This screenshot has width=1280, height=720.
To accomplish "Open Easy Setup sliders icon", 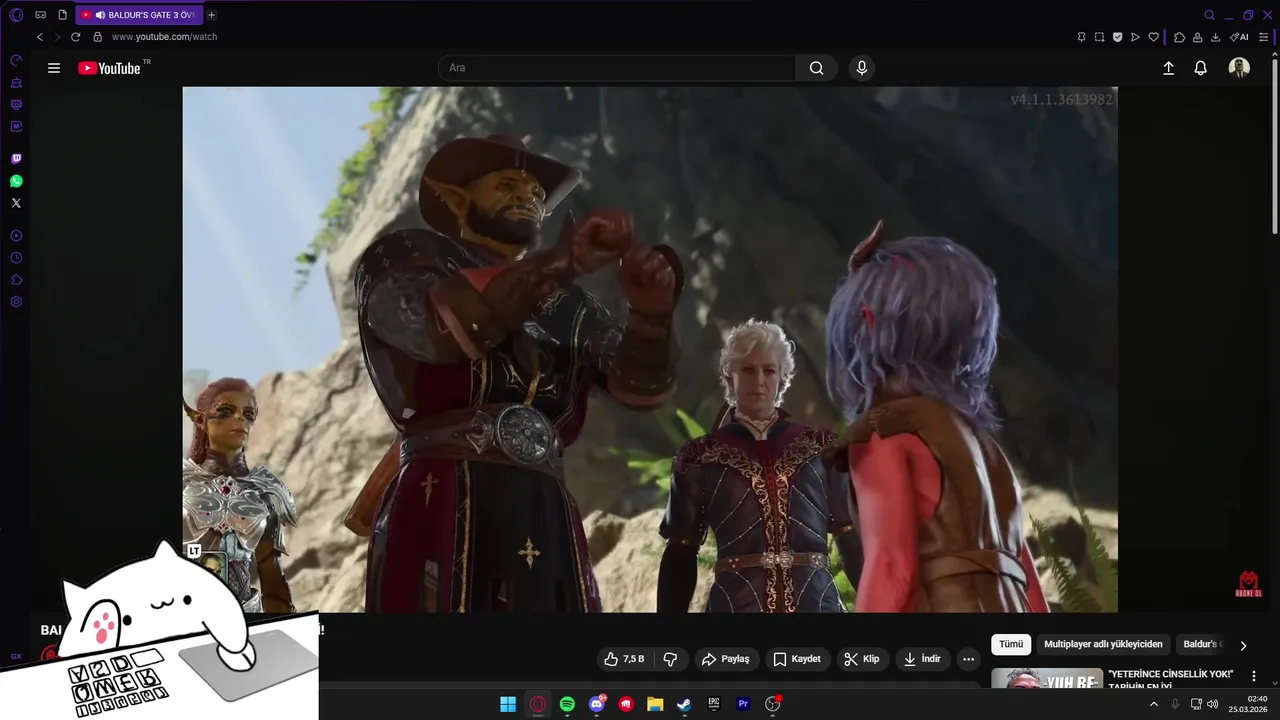I will 1263,37.
